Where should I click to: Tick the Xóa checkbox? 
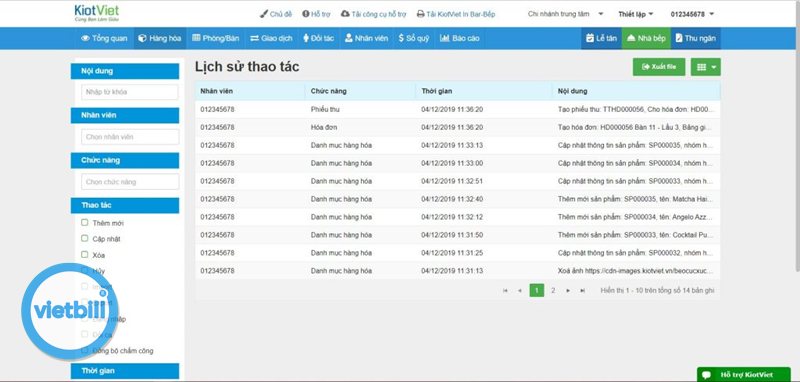85,254
